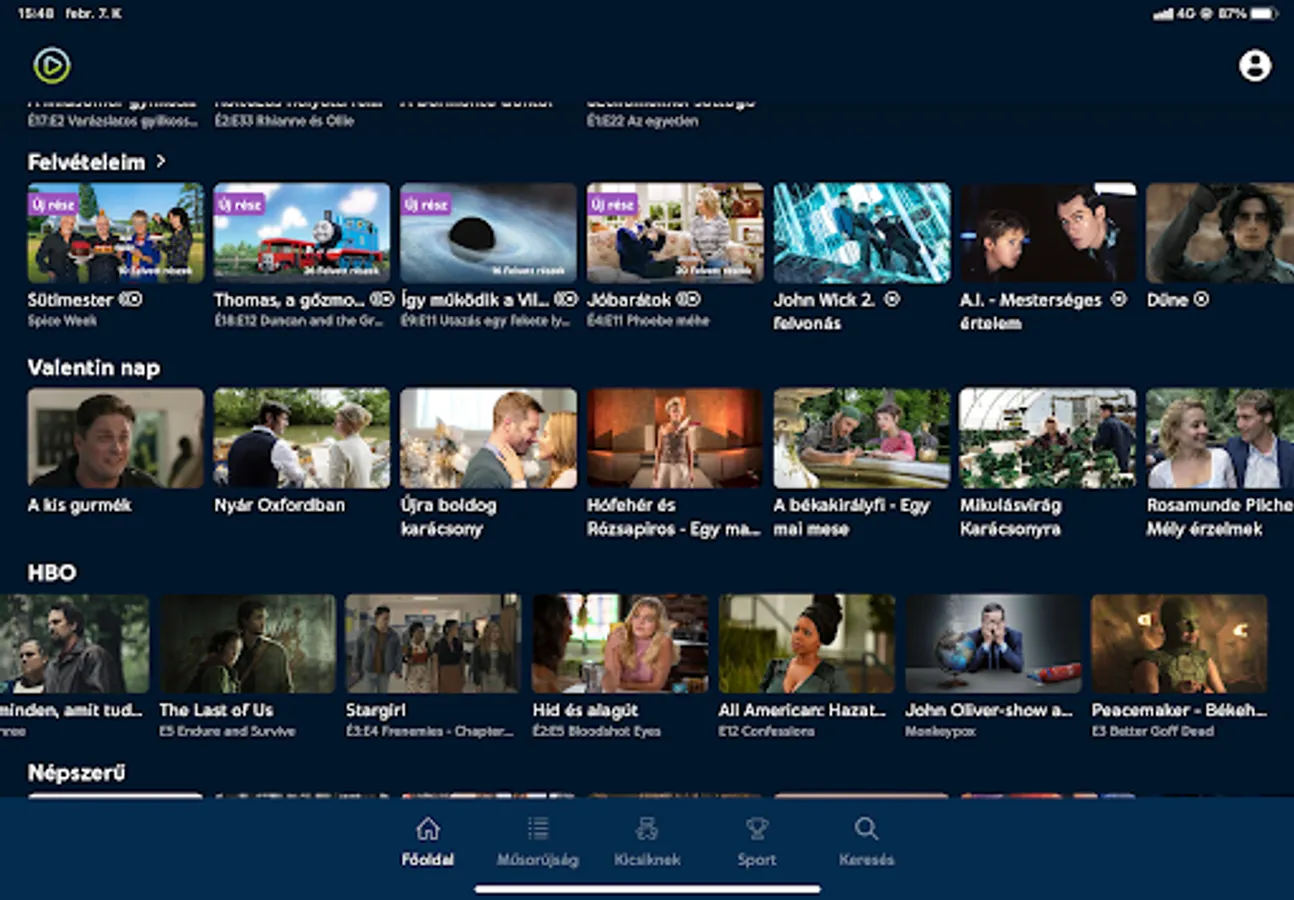The width and height of the screenshot is (1294, 900).
Task: Open A kis gurmék thumbnail
Action: (116, 438)
